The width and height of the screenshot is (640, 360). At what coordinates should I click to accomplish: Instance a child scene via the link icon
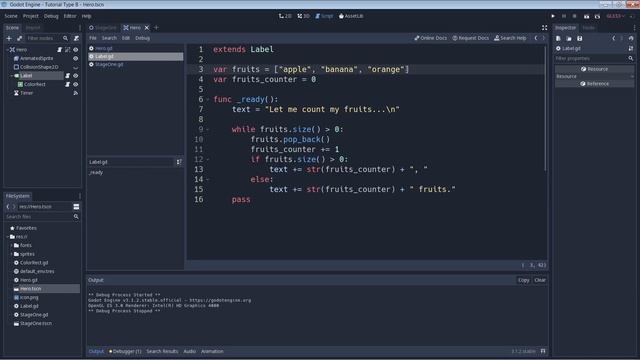pos(19,38)
